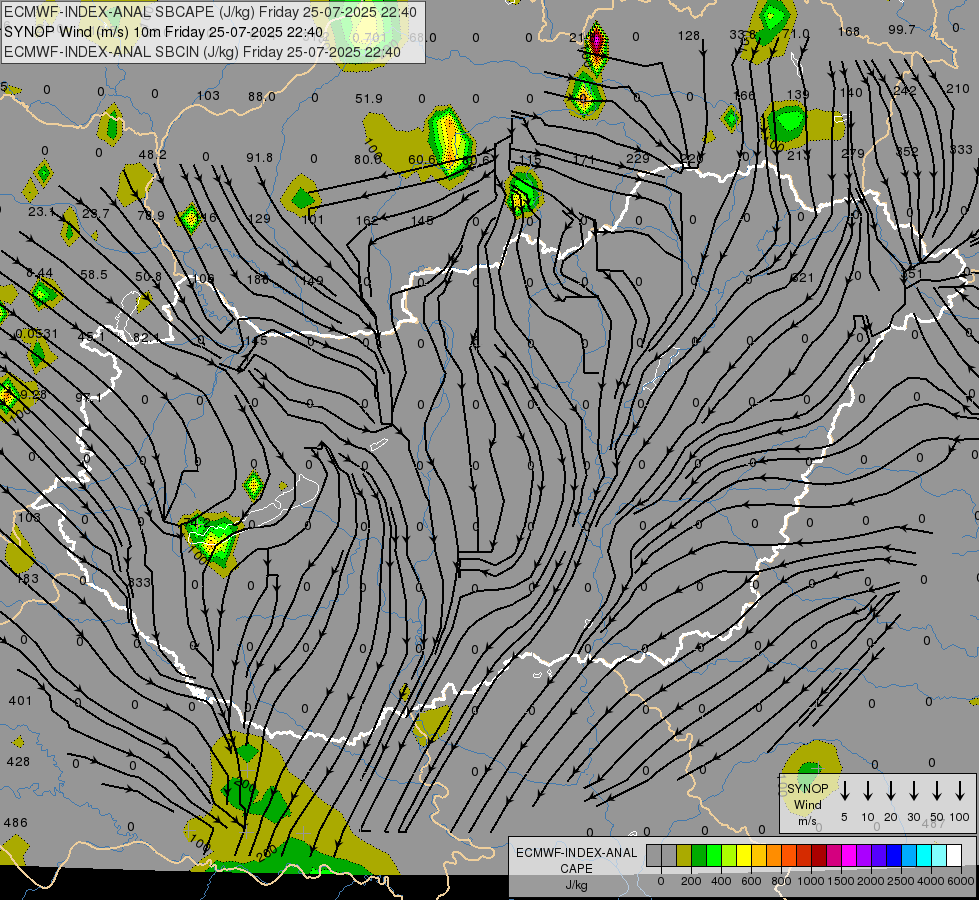This screenshot has width=979, height=900.
Task: Click the SBCIN title line in header box
Action: click(202, 52)
